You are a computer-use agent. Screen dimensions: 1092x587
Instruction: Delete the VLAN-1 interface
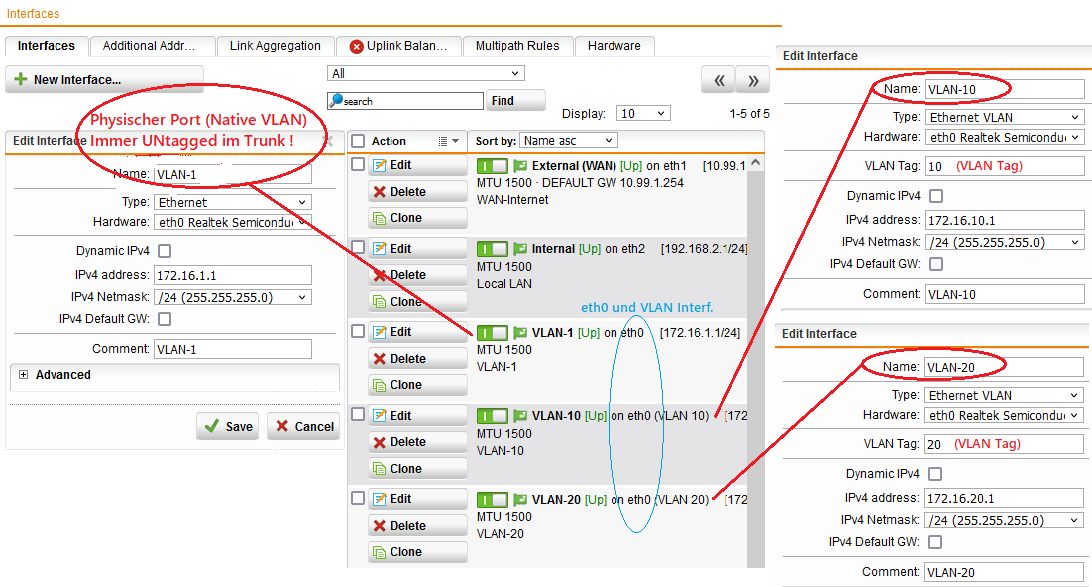click(x=417, y=359)
